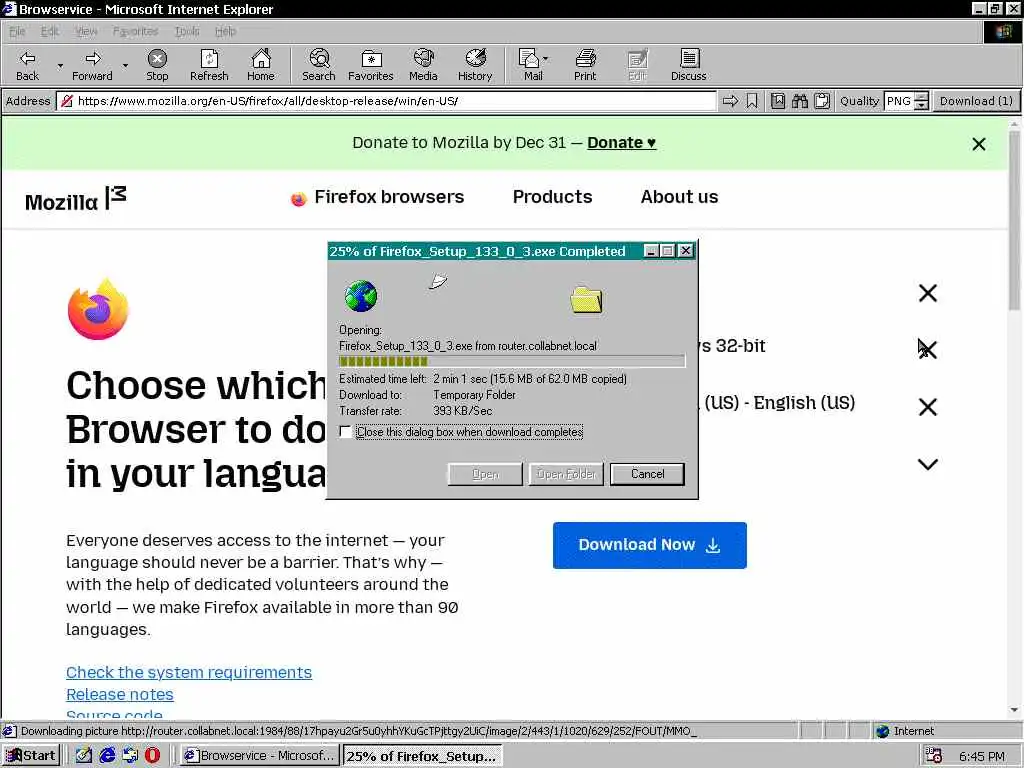Click the Address URL field

click(387, 101)
